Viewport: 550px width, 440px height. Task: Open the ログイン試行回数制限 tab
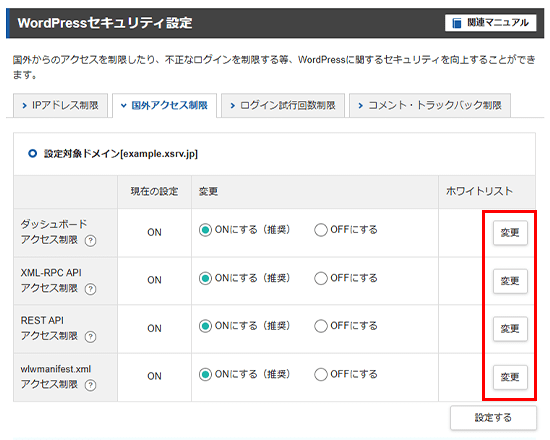click(x=283, y=105)
